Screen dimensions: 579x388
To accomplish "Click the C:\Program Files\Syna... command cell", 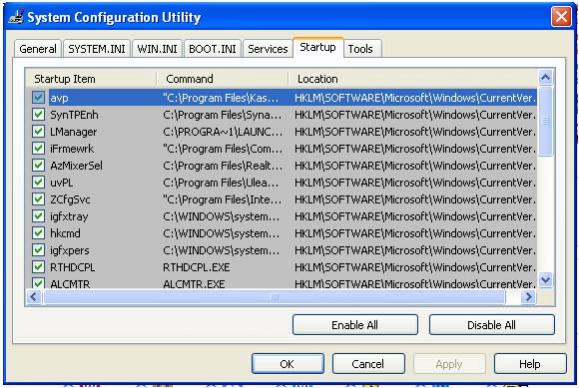I will [222, 115].
